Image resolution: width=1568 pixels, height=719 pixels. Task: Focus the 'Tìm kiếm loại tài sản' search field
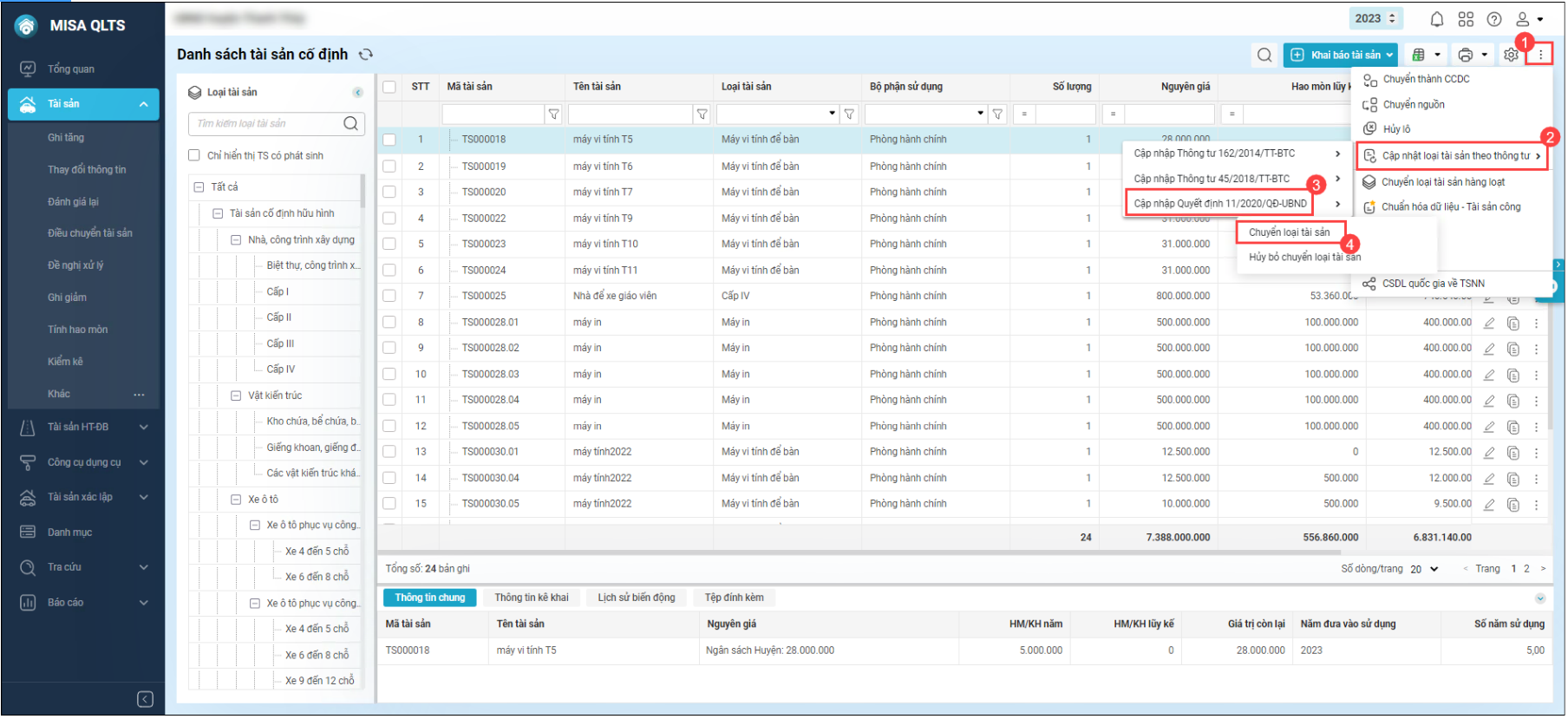pos(267,124)
